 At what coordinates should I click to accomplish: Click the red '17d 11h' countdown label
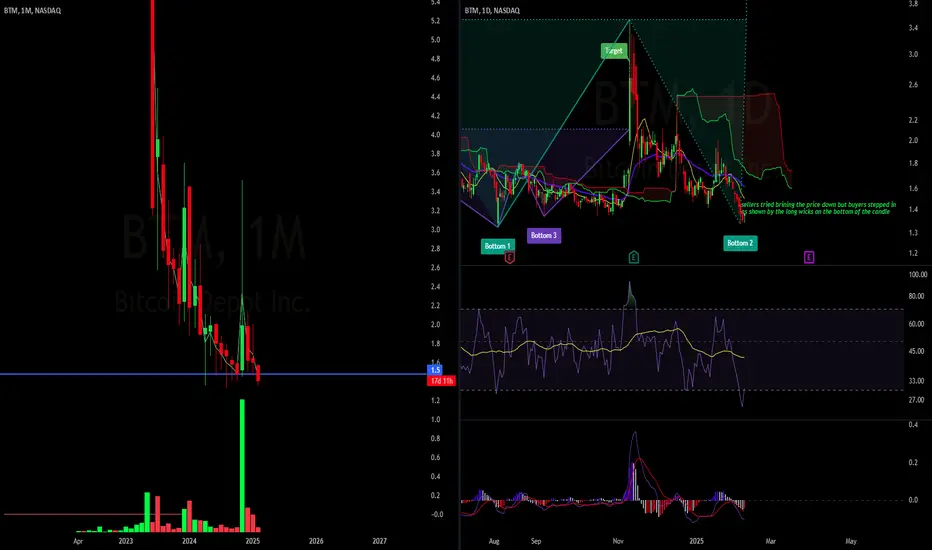(x=441, y=381)
